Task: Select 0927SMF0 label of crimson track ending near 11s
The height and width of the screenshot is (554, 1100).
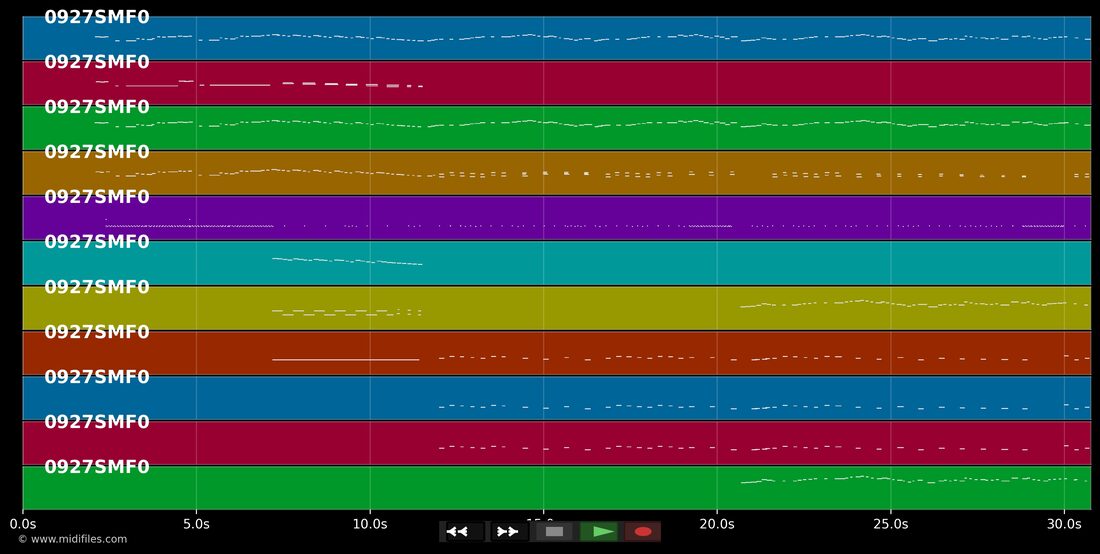Action: tap(97, 62)
